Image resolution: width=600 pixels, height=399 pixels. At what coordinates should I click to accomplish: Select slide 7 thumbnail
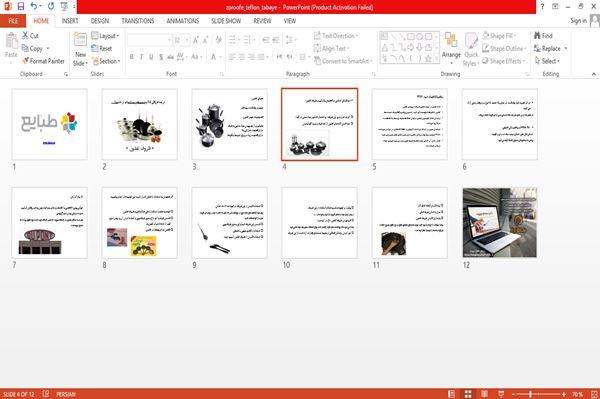coord(50,223)
